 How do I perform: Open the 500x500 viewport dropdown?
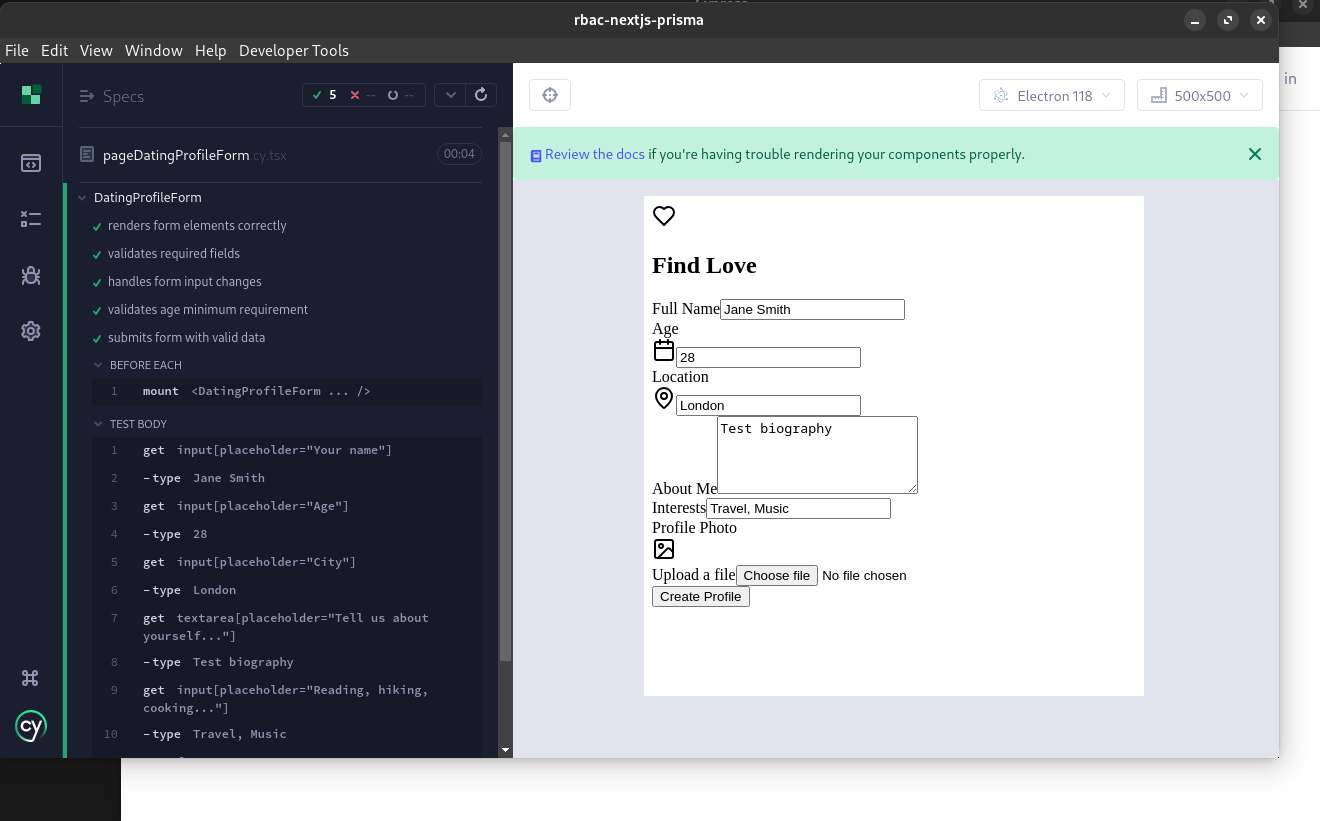(1200, 96)
